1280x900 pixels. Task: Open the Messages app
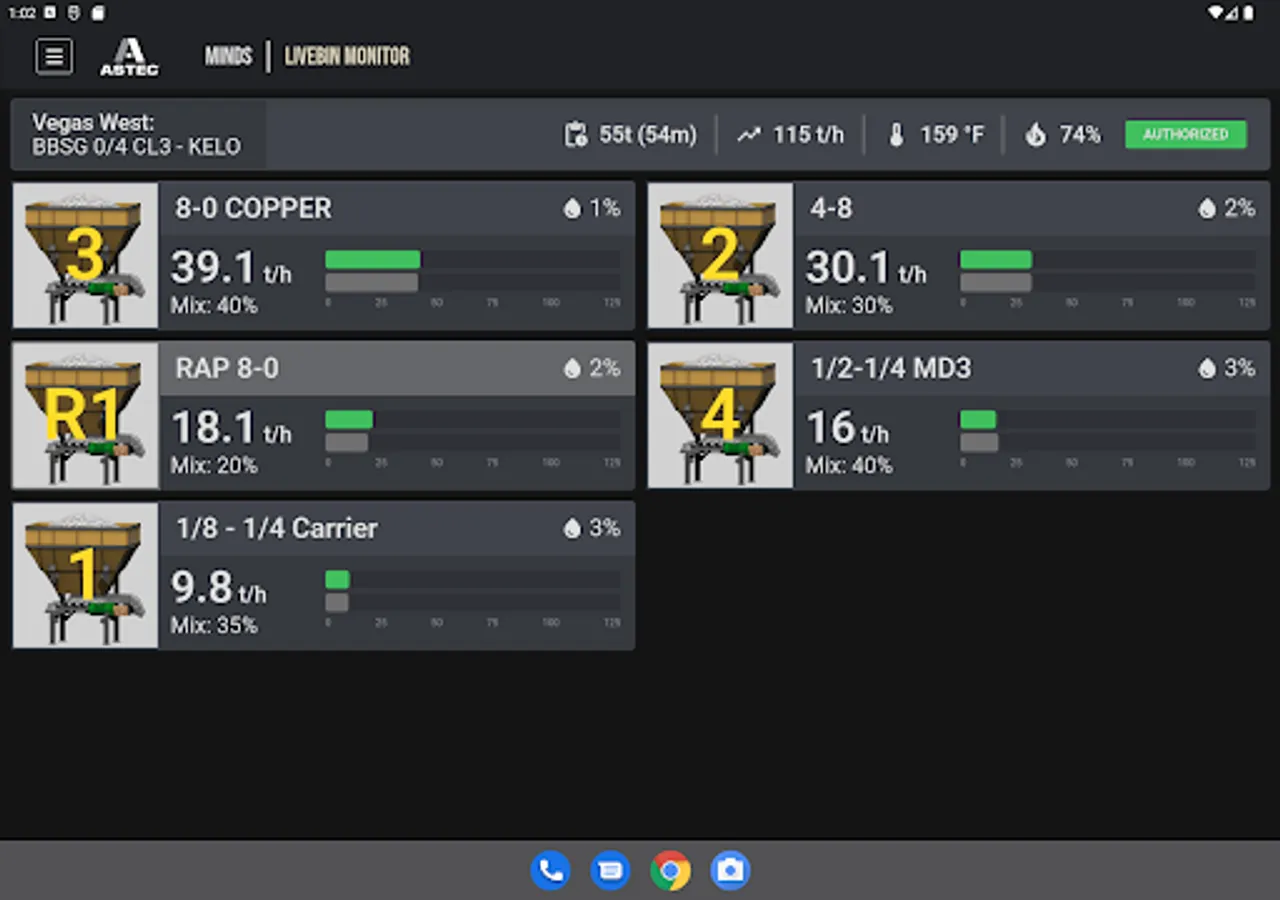610,870
